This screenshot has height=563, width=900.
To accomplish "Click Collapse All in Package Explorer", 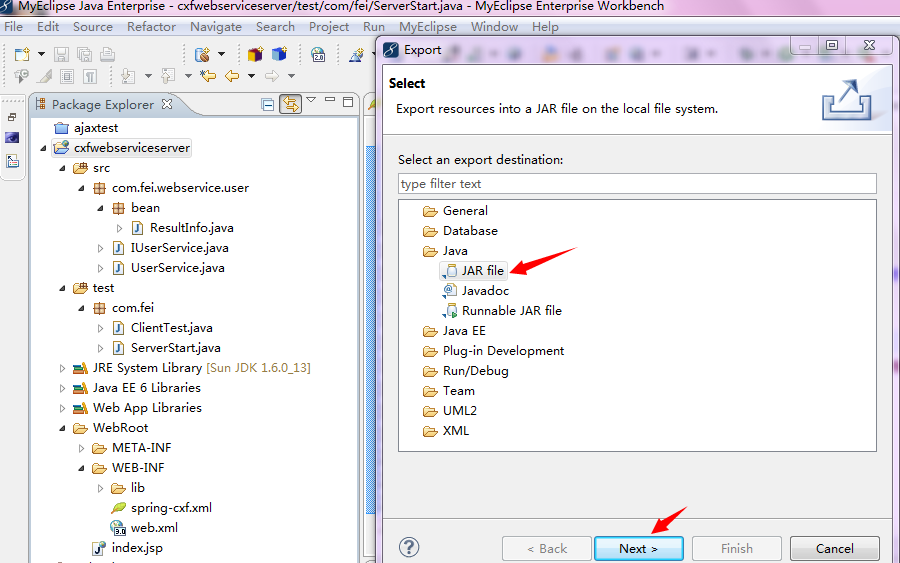I will pos(267,104).
